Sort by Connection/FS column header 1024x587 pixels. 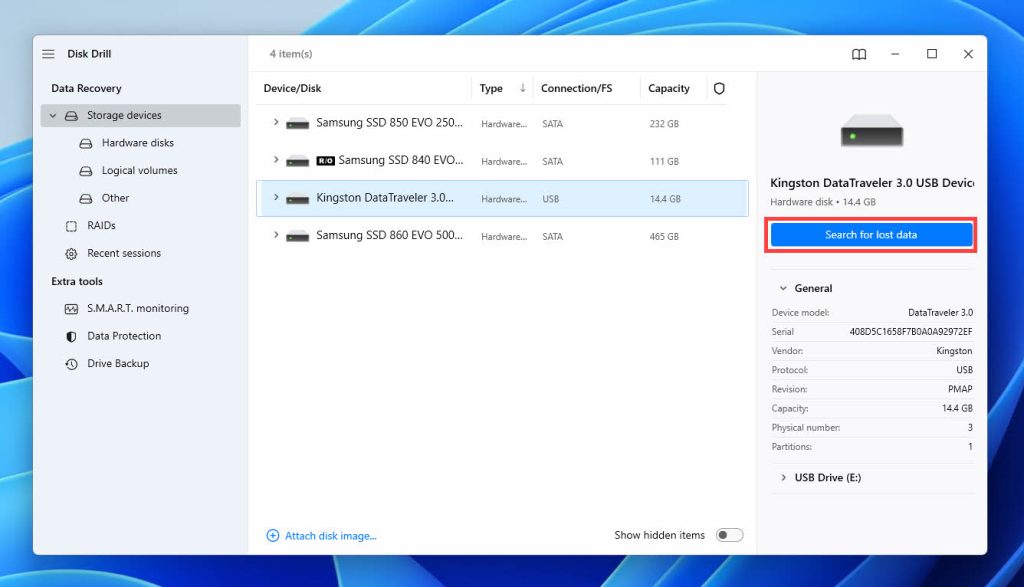[576, 88]
